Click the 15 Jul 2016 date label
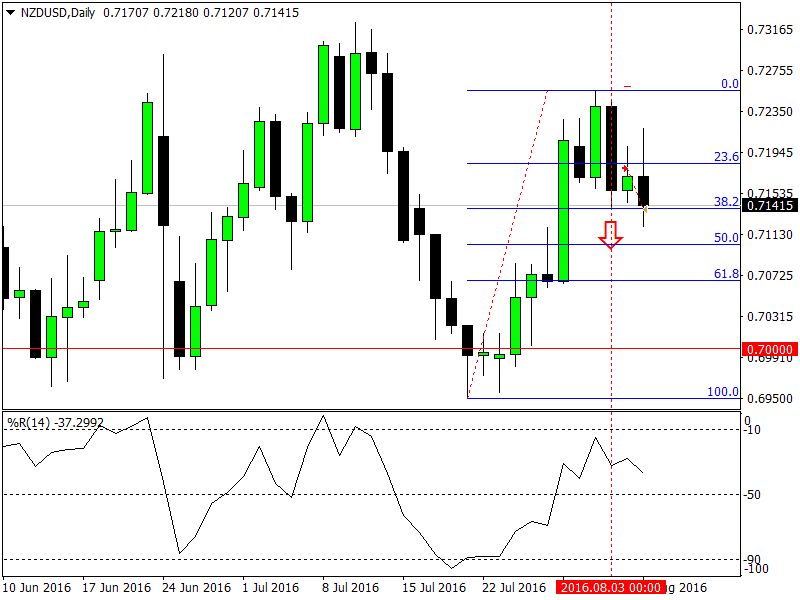This screenshot has height=600, width=800. click(434, 588)
